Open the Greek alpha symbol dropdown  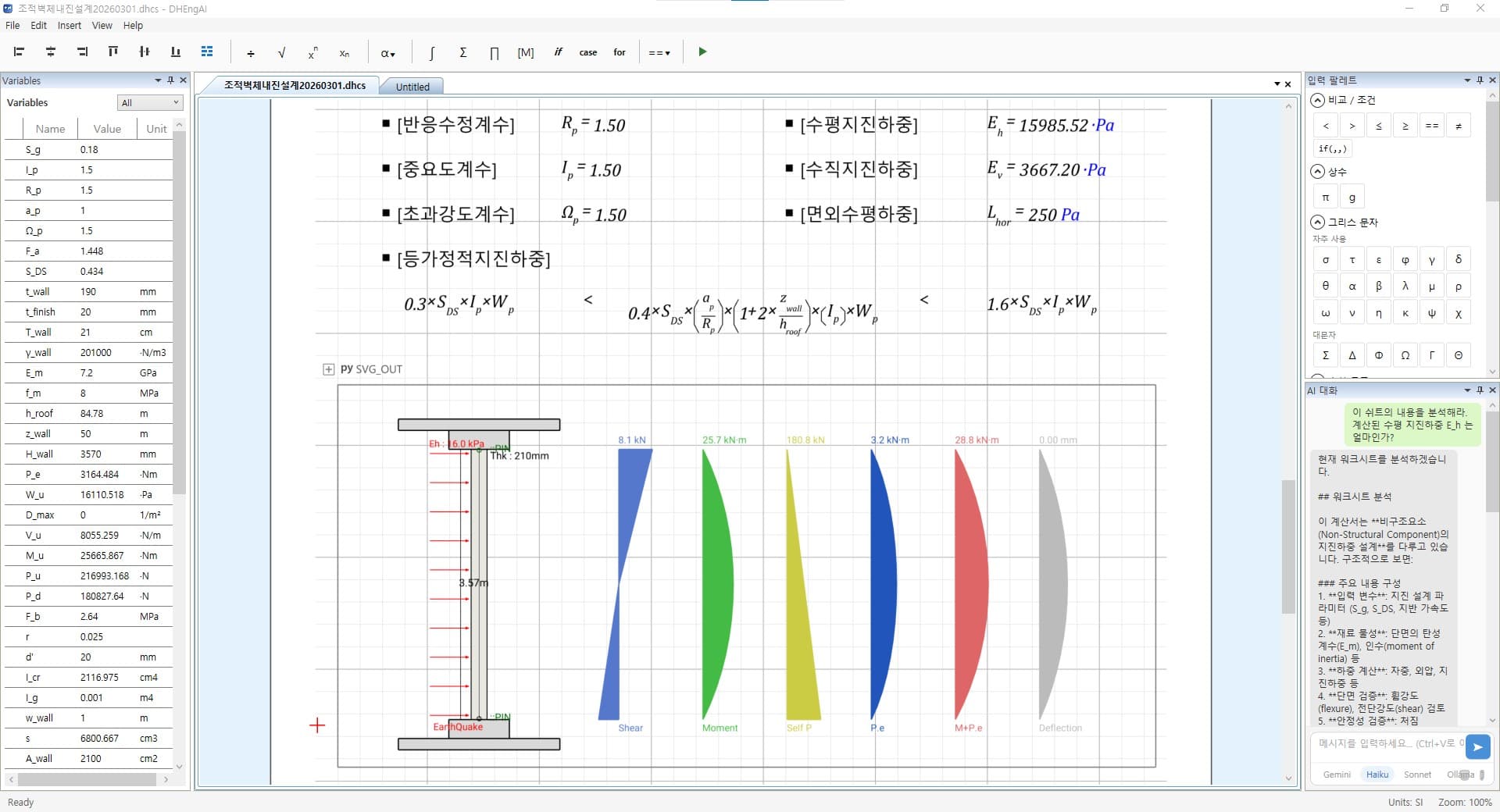click(387, 53)
